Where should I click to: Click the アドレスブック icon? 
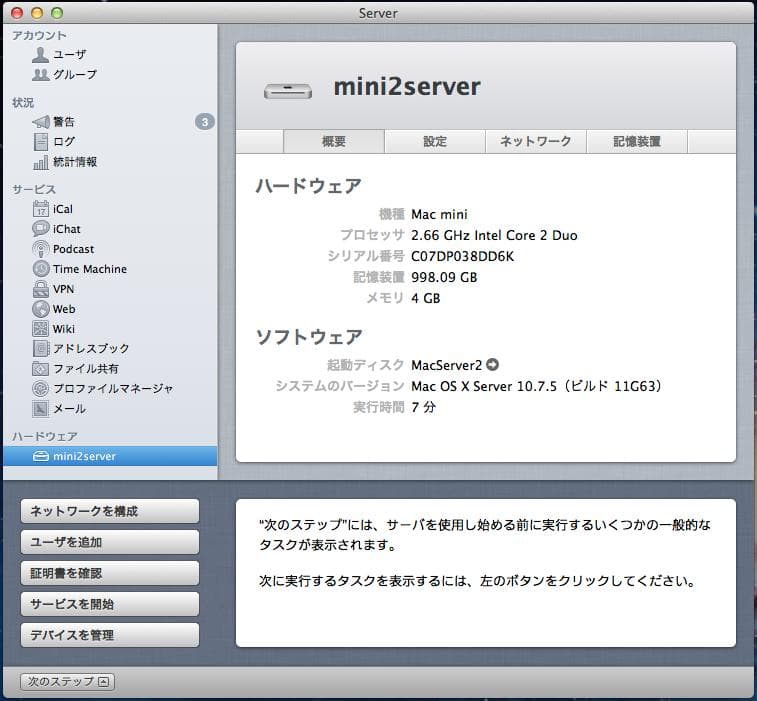coord(41,349)
